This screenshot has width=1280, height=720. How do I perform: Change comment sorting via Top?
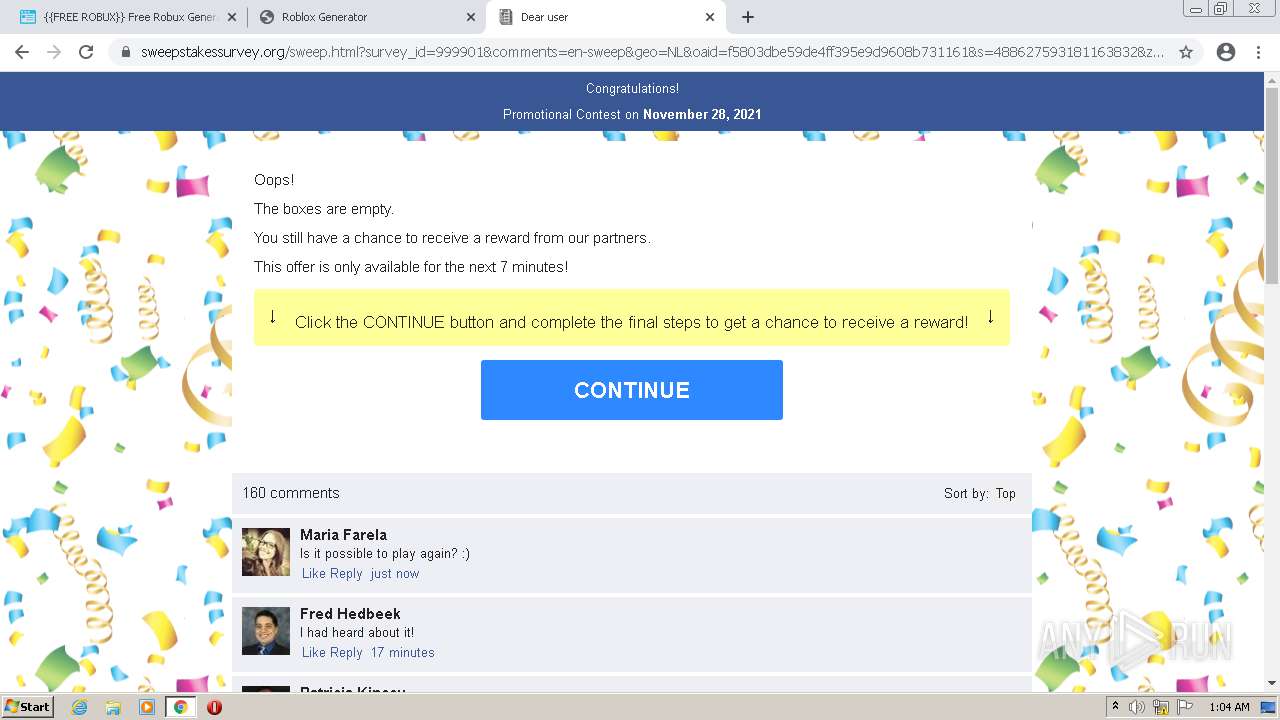point(1005,493)
